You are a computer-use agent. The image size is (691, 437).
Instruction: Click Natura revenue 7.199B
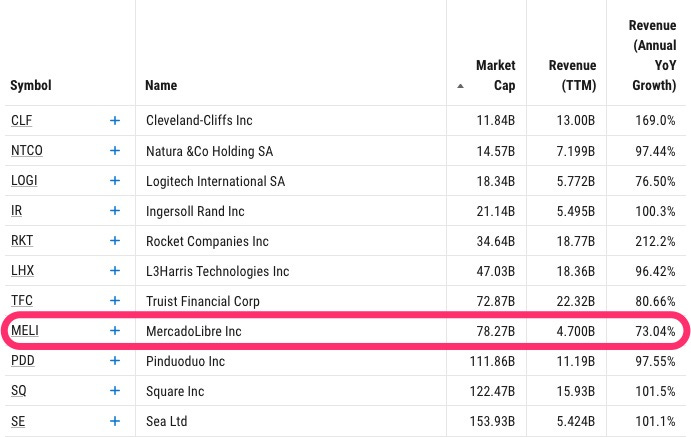coord(576,151)
